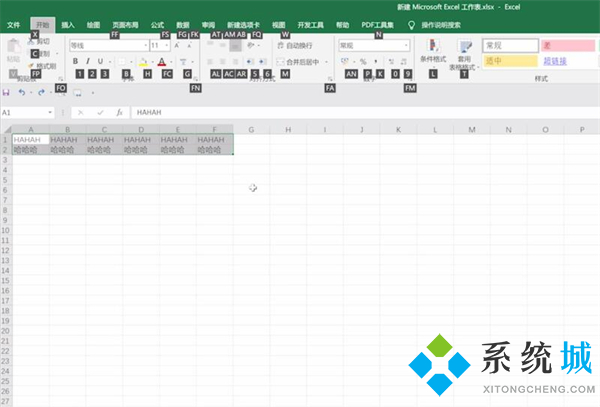The image size is (600, 407).
Task: Click the formula bar Enter checkmark icon
Action: 100,112
